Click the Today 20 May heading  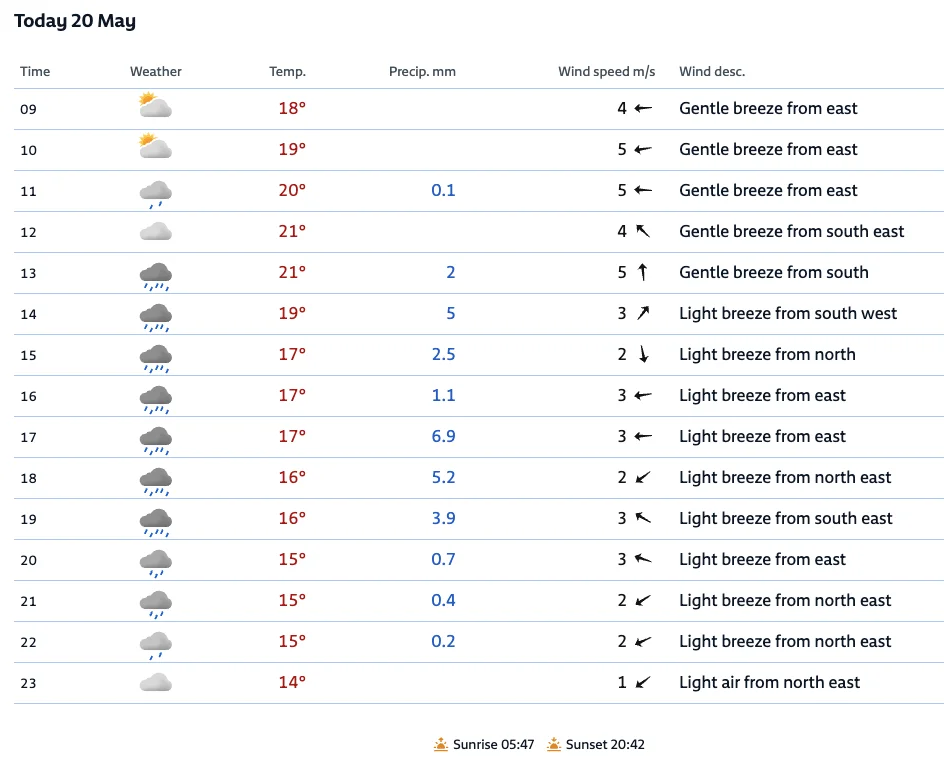pyautogui.click(x=75, y=21)
